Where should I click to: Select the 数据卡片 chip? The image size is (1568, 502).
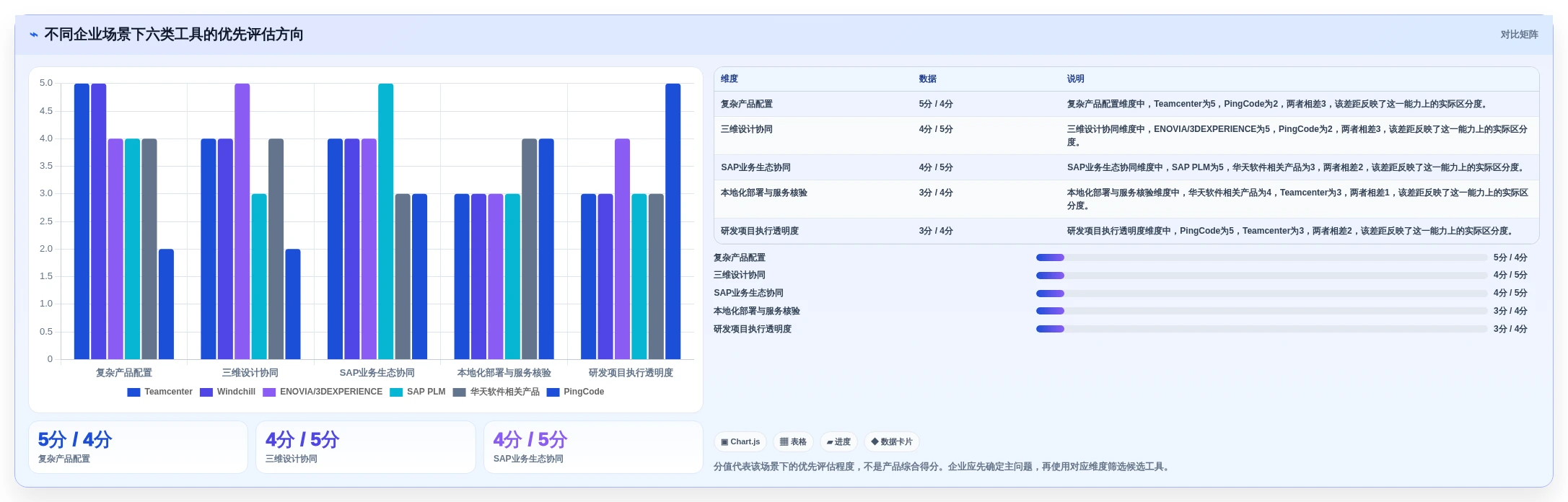click(x=892, y=441)
